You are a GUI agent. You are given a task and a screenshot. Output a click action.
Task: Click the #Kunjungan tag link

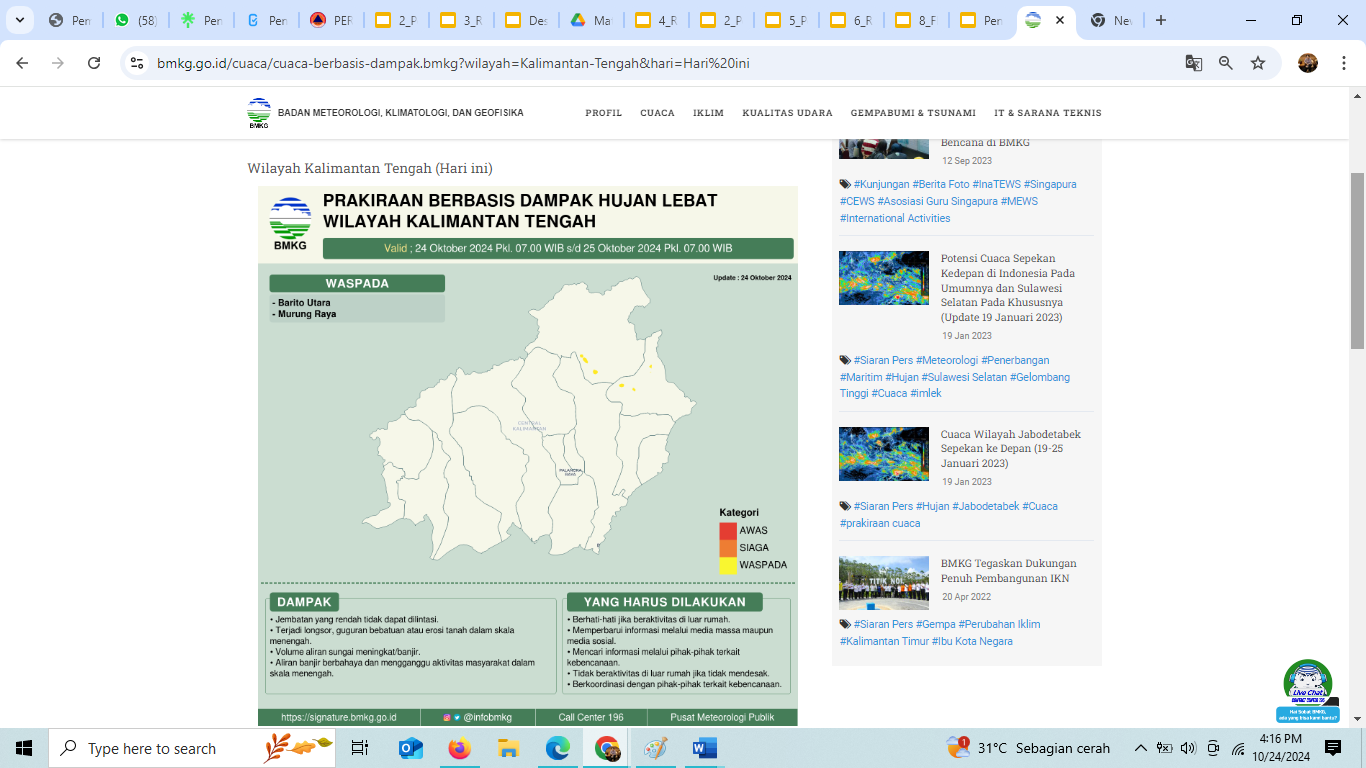(881, 184)
